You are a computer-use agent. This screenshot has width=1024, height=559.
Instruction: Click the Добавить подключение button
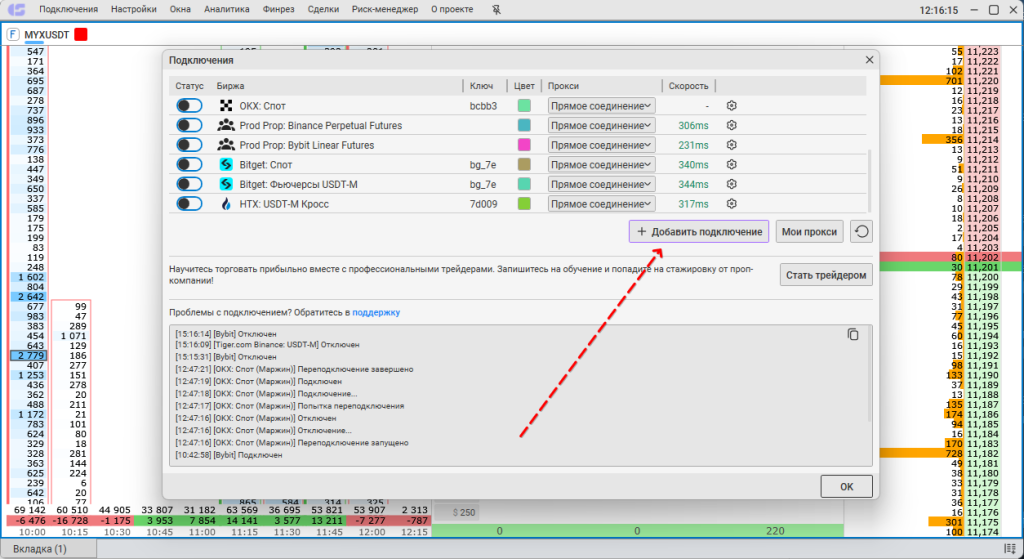[x=699, y=232]
